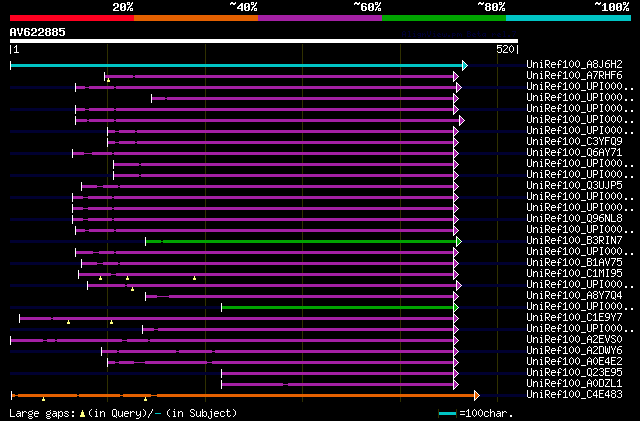Click the =100char. scale label
The height and width of the screenshot is (421, 640).
click(x=486, y=413)
